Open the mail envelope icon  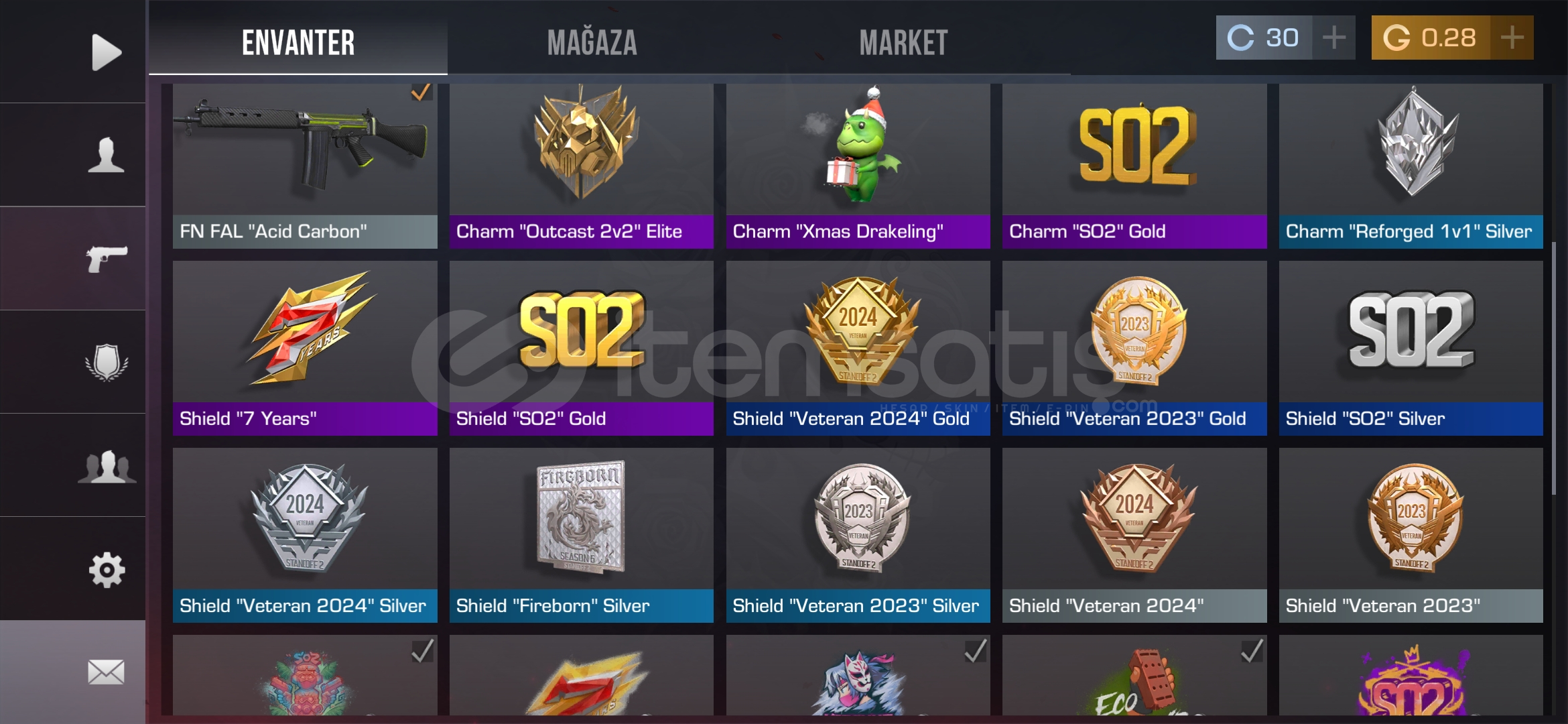click(x=107, y=672)
